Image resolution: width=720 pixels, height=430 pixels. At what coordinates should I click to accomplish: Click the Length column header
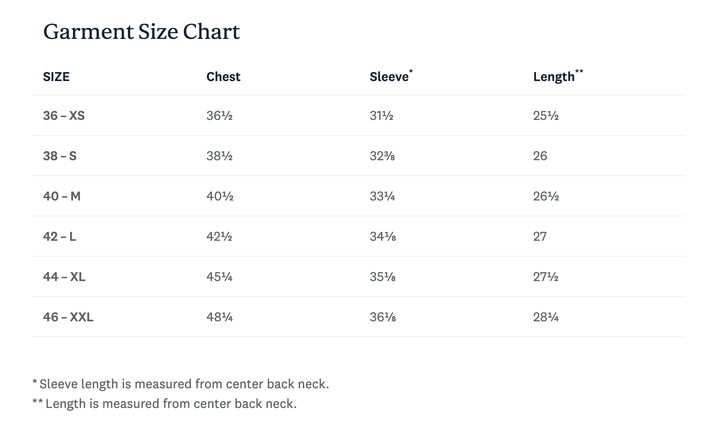tap(555, 76)
